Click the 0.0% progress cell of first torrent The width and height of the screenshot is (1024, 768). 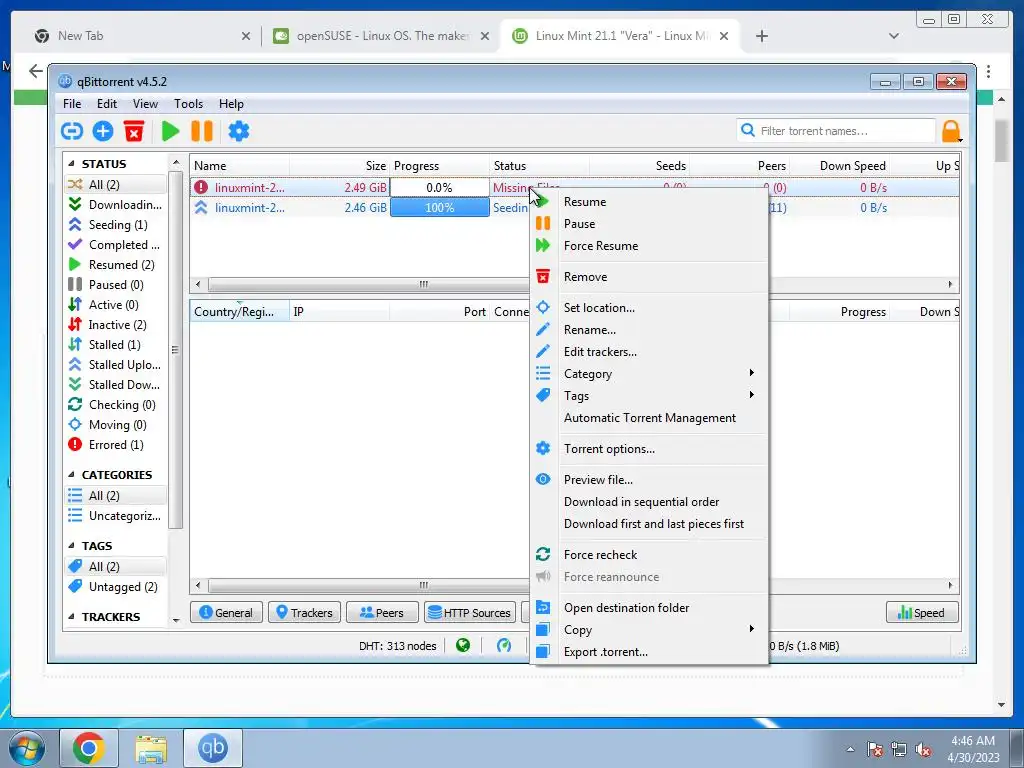(440, 187)
